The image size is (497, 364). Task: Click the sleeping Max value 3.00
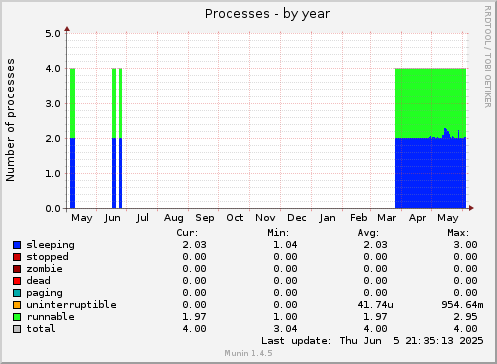[465, 245]
